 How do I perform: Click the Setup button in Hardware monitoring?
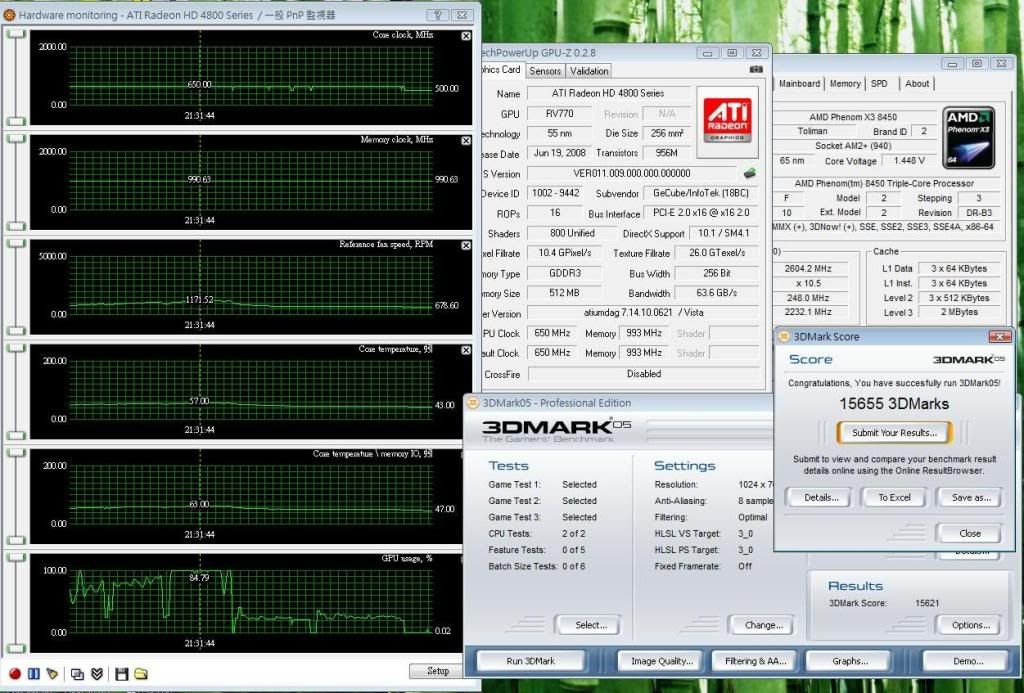(438, 671)
